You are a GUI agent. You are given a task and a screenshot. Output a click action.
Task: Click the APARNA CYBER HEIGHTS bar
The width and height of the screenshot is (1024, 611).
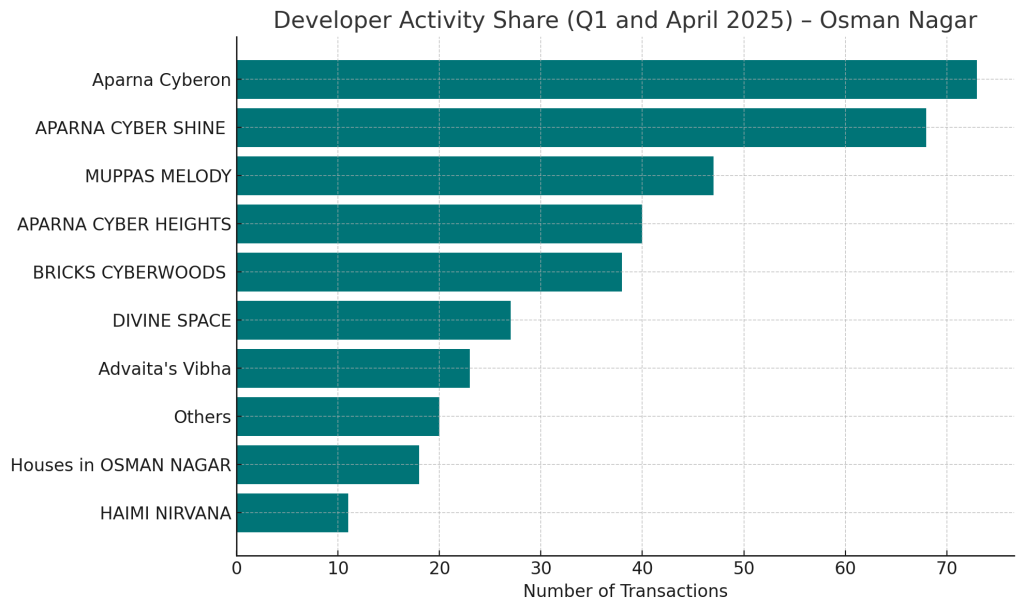pyautogui.click(x=440, y=224)
